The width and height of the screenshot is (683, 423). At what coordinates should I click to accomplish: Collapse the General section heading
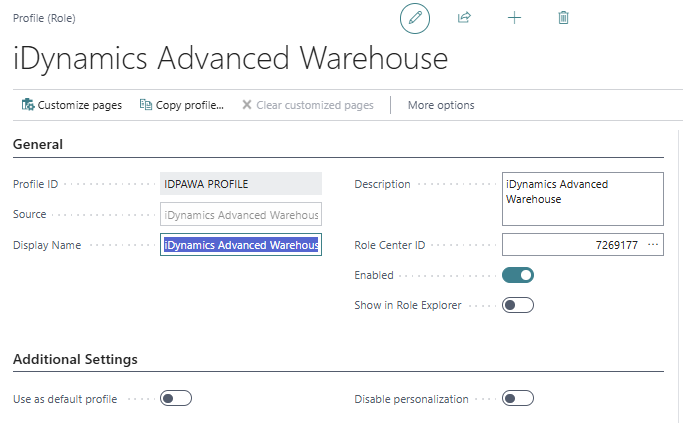[38, 144]
